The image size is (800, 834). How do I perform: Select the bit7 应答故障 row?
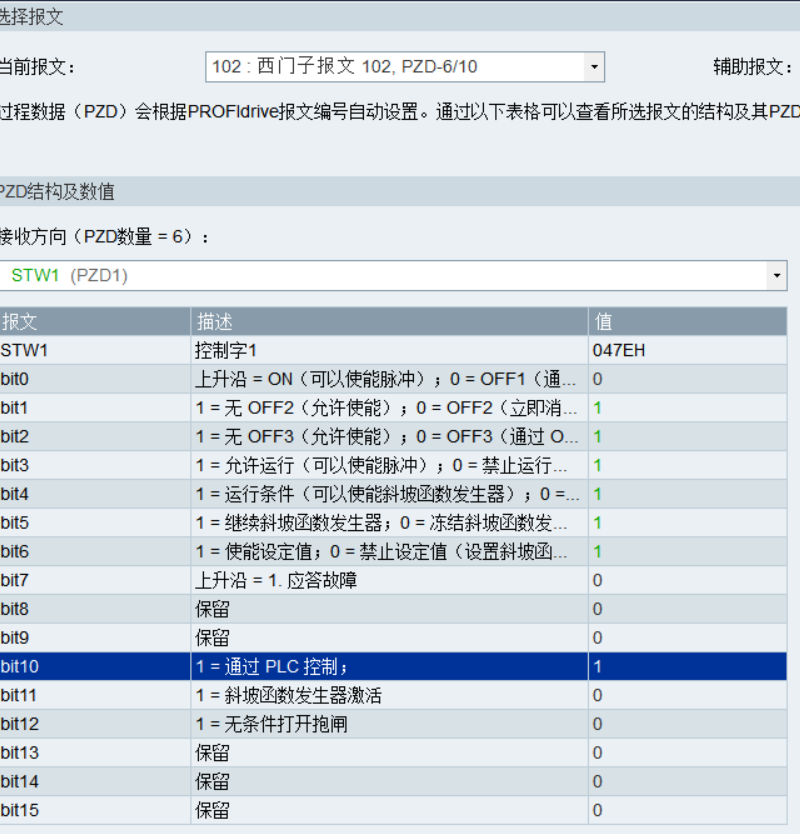tap(388, 580)
